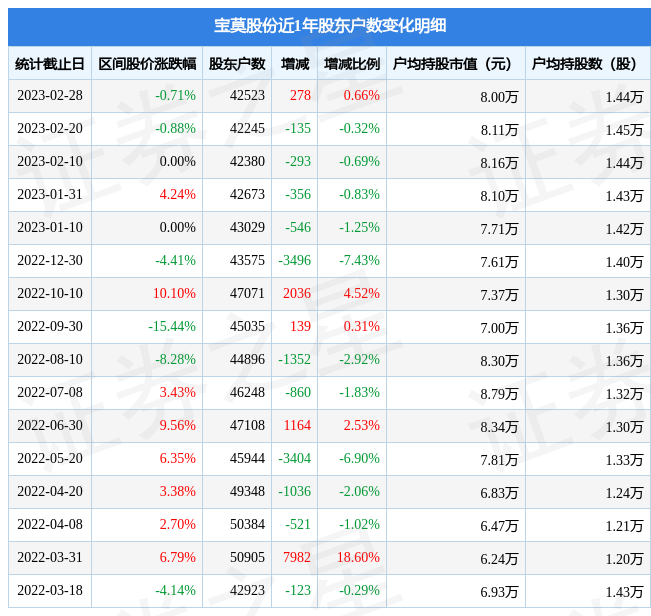Image resolution: width=651 pixels, height=616 pixels.
Task: Click date cell 2022-03-18
Action: 50,590
